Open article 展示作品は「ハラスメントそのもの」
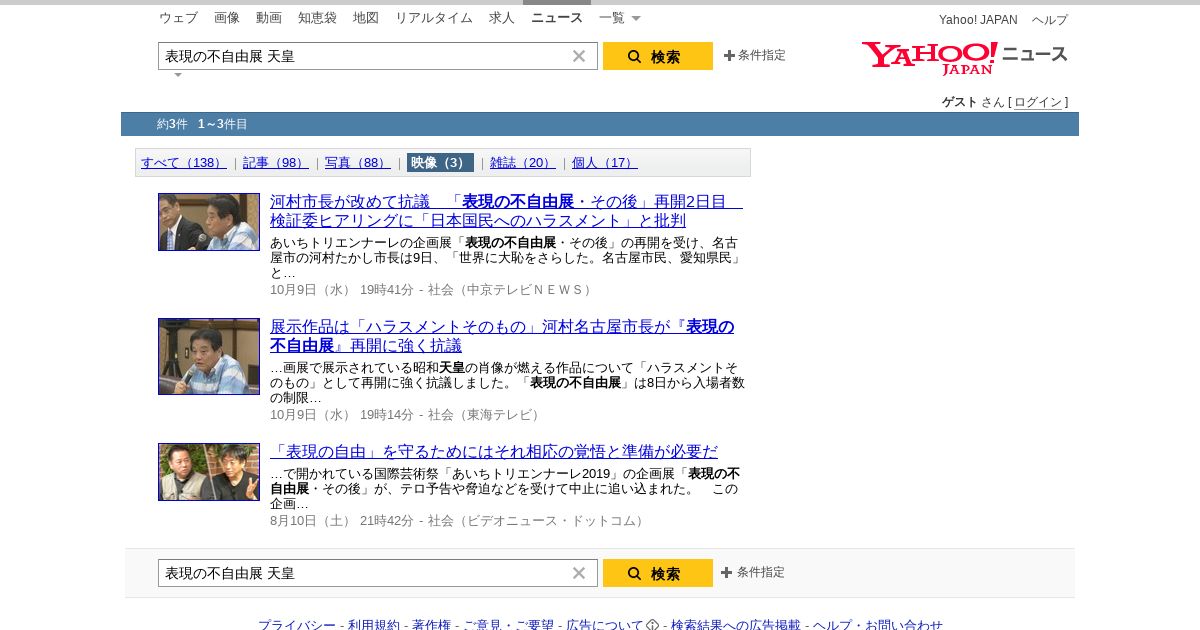The width and height of the screenshot is (1200, 630). click(x=502, y=336)
